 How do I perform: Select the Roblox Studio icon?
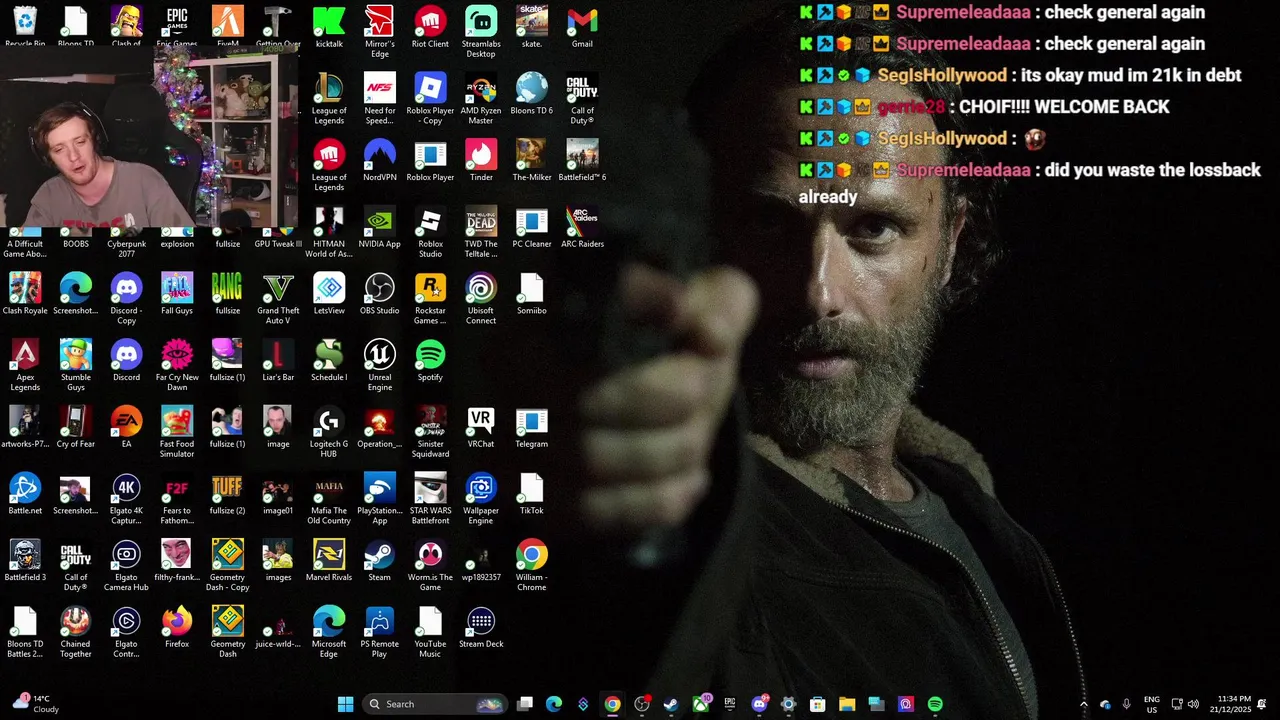(x=430, y=232)
